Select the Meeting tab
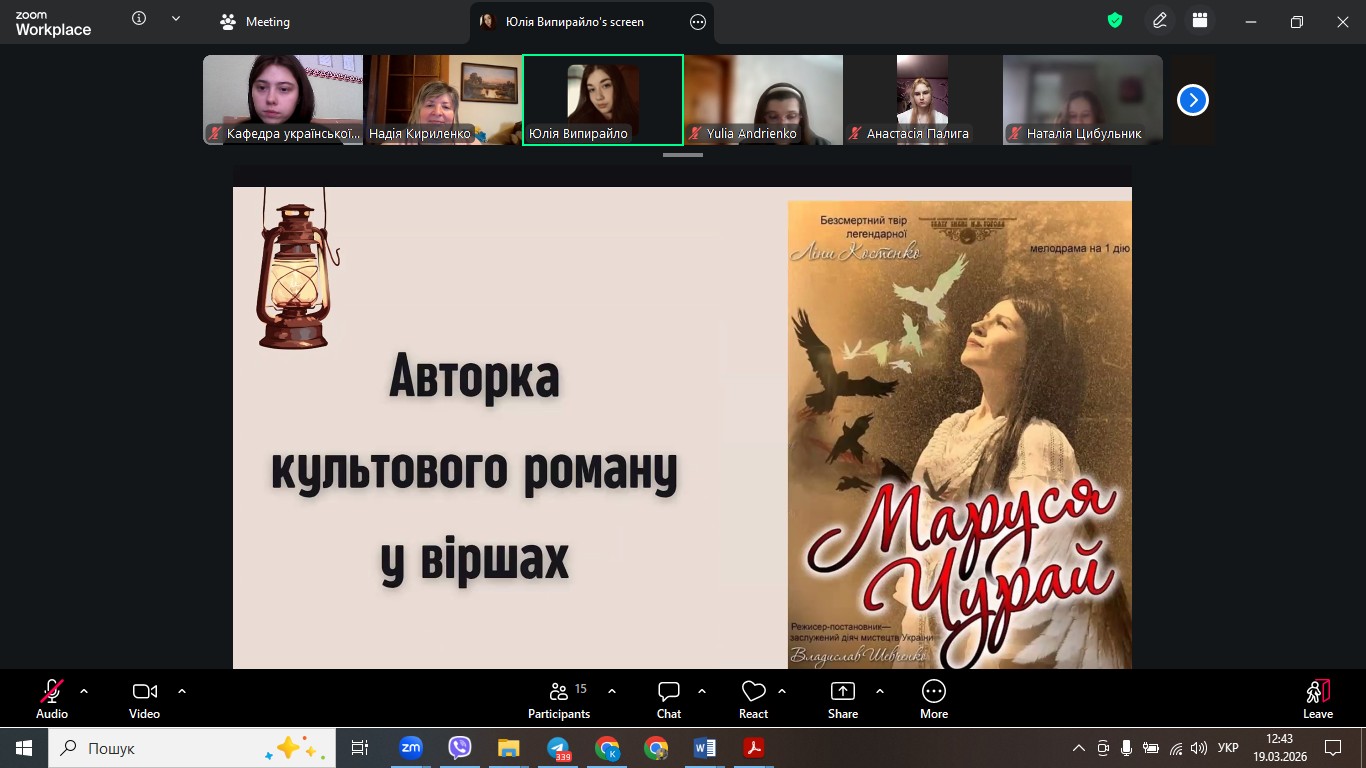Screen dimensions: 1366x768 pos(255,22)
